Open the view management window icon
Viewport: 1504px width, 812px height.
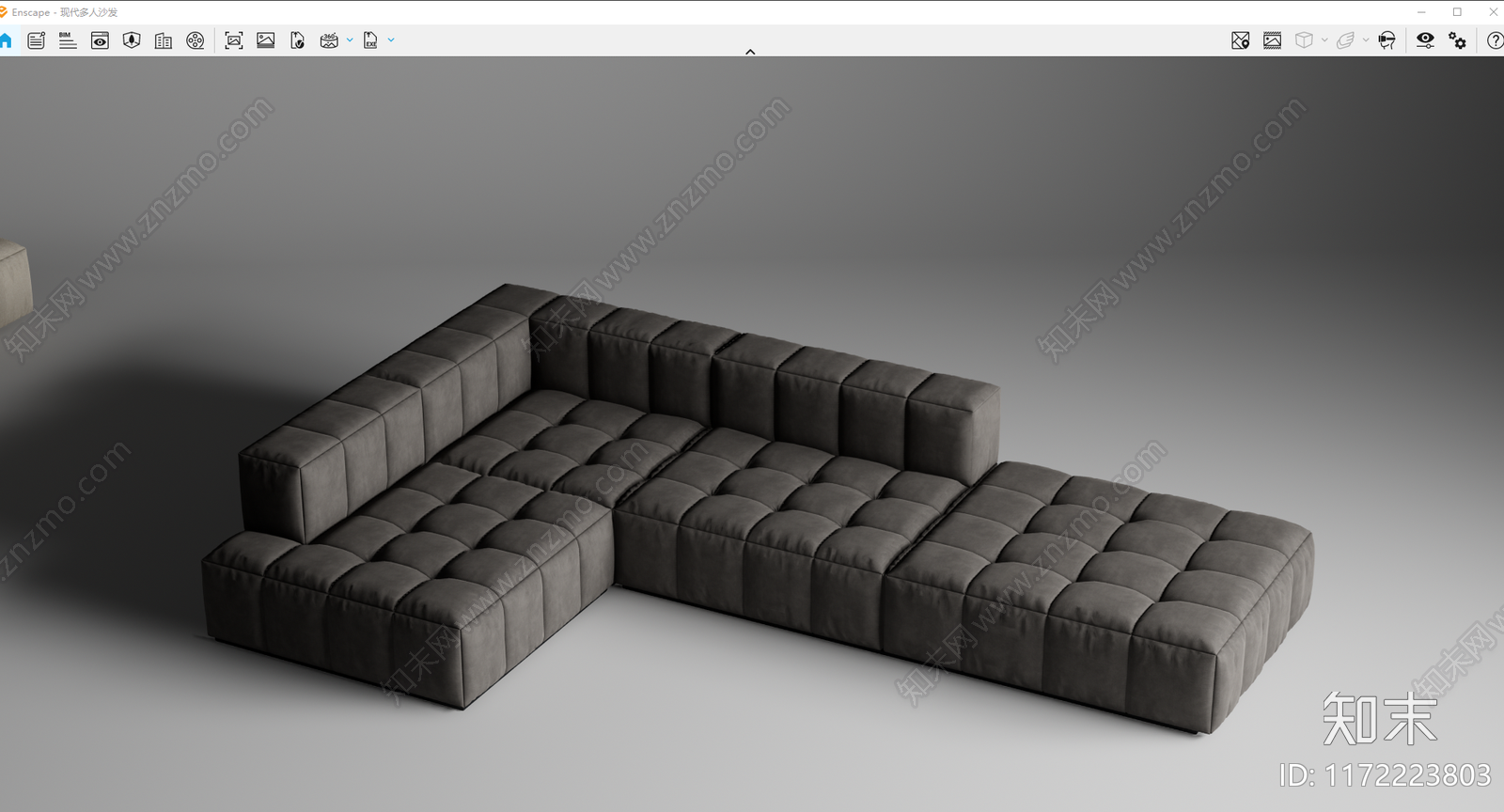point(100,40)
